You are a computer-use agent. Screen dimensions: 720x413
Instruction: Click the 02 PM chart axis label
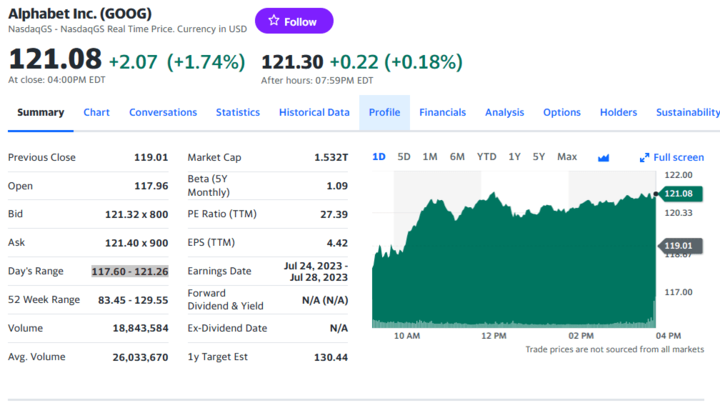[x=581, y=336]
